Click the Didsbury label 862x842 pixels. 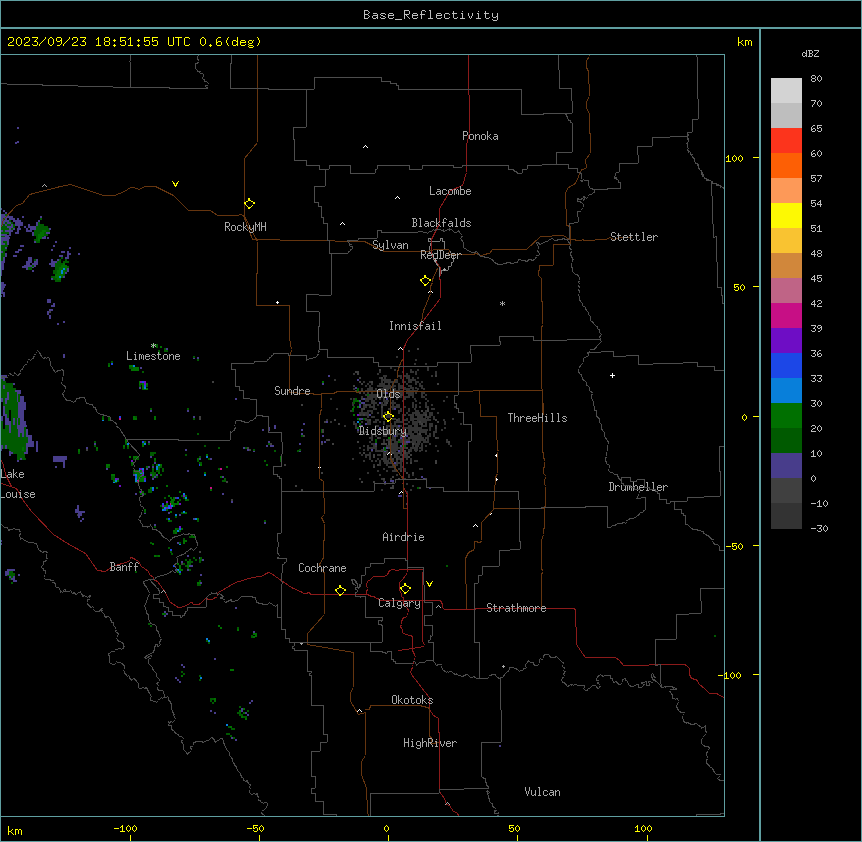[x=382, y=431]
